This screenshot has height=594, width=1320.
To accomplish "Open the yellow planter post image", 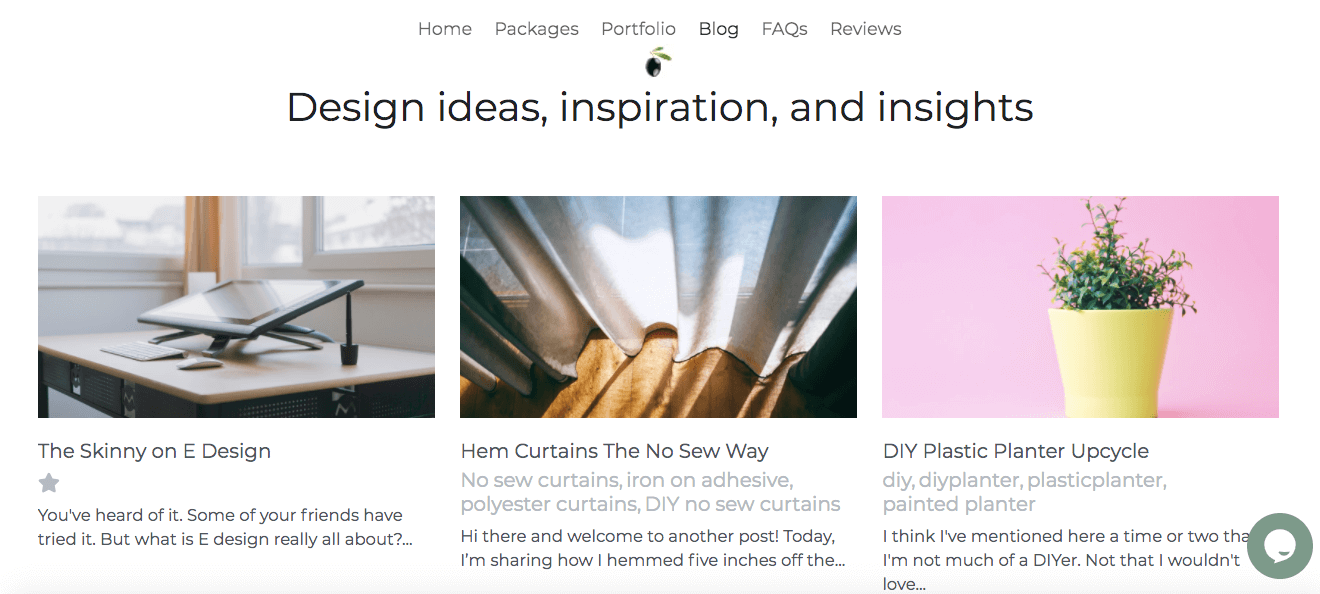I will (1080, 307).
